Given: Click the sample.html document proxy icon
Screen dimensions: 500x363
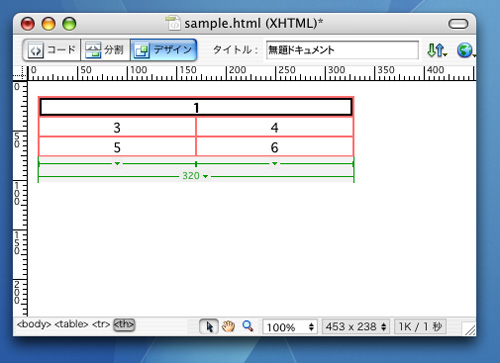Looking at the screenshot, I should tap(173, 23).
